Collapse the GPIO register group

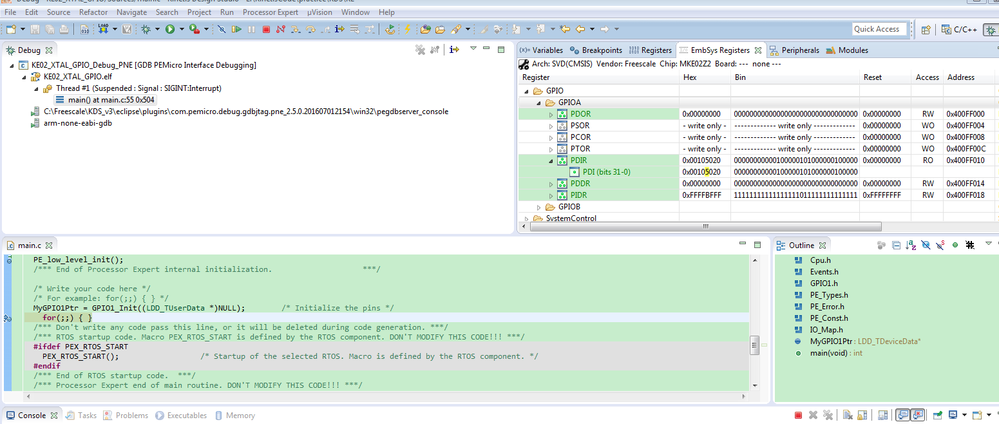click(527, 91)
